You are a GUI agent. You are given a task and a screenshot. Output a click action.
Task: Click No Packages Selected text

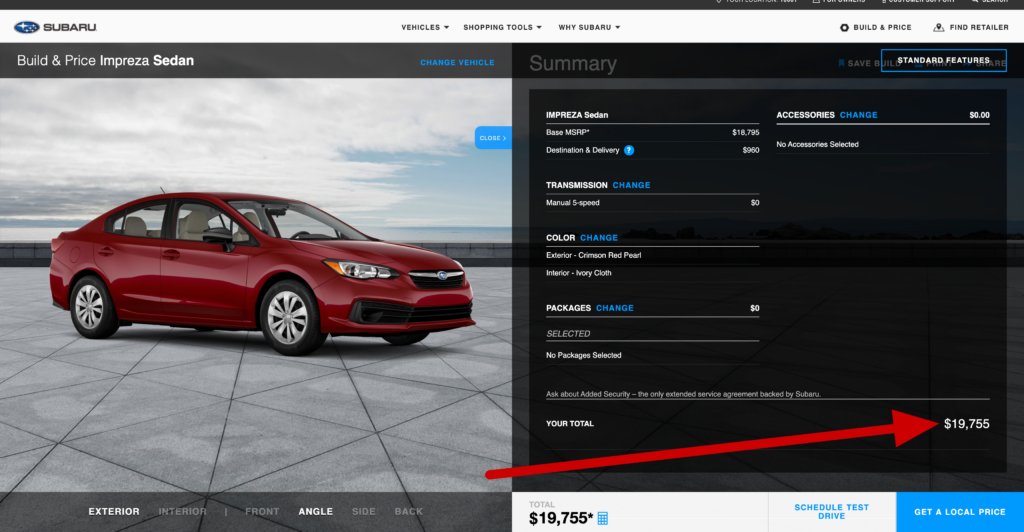(584, 356)
